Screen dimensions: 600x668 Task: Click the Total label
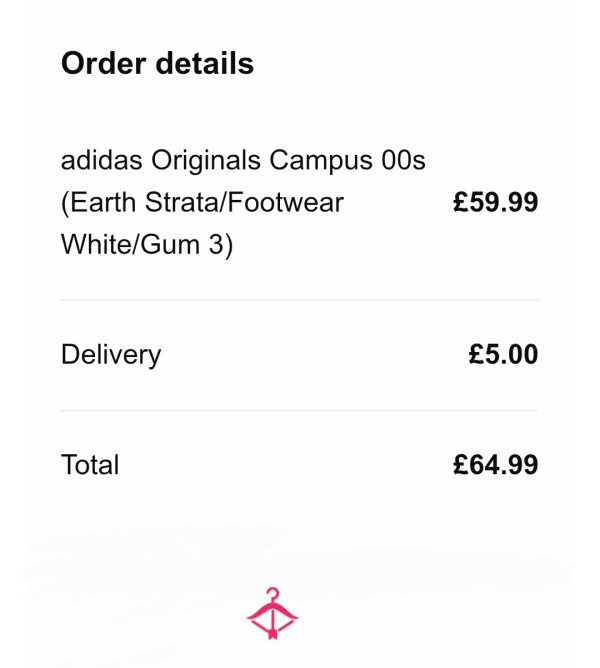click(x=90, y=464)
